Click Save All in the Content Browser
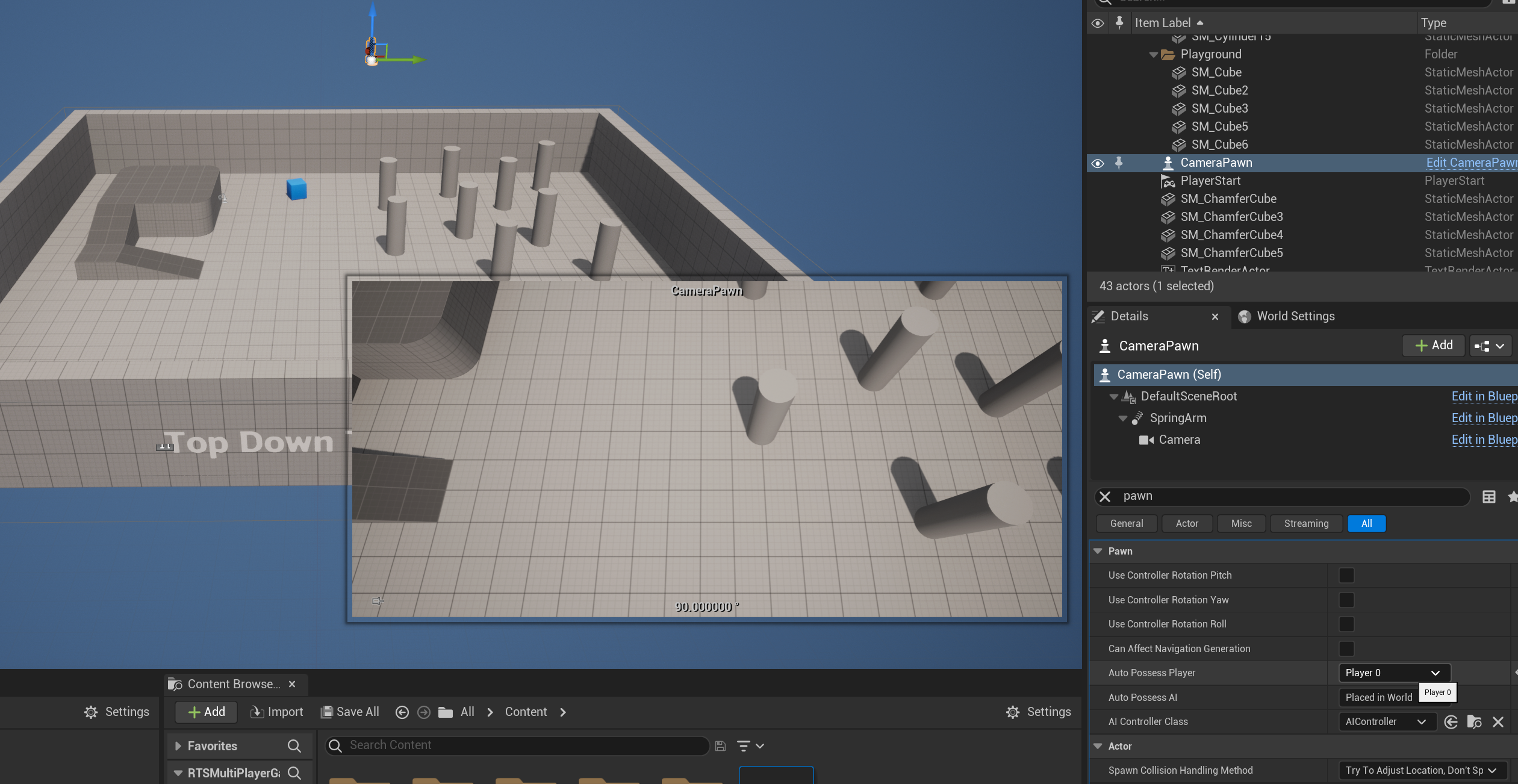1518x784 pixels. [x=350, y=712]
